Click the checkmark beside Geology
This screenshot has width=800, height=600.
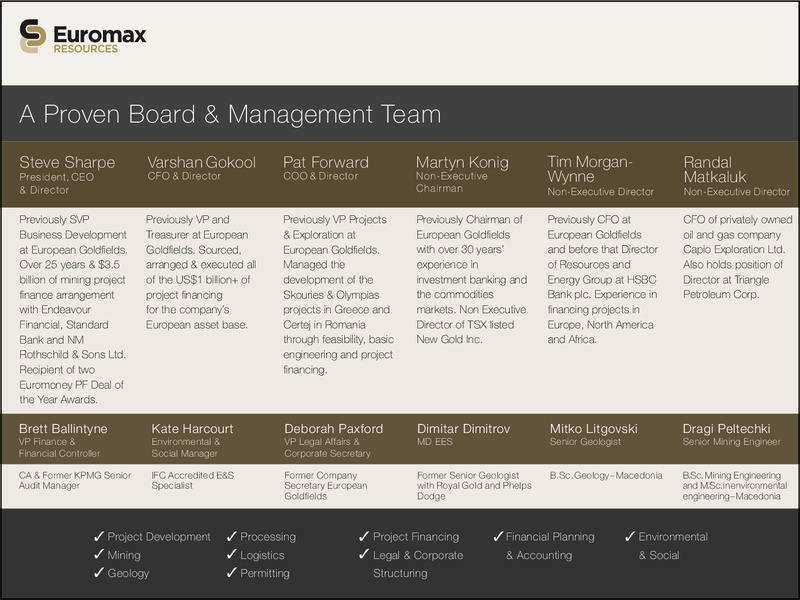coord(99,573)
